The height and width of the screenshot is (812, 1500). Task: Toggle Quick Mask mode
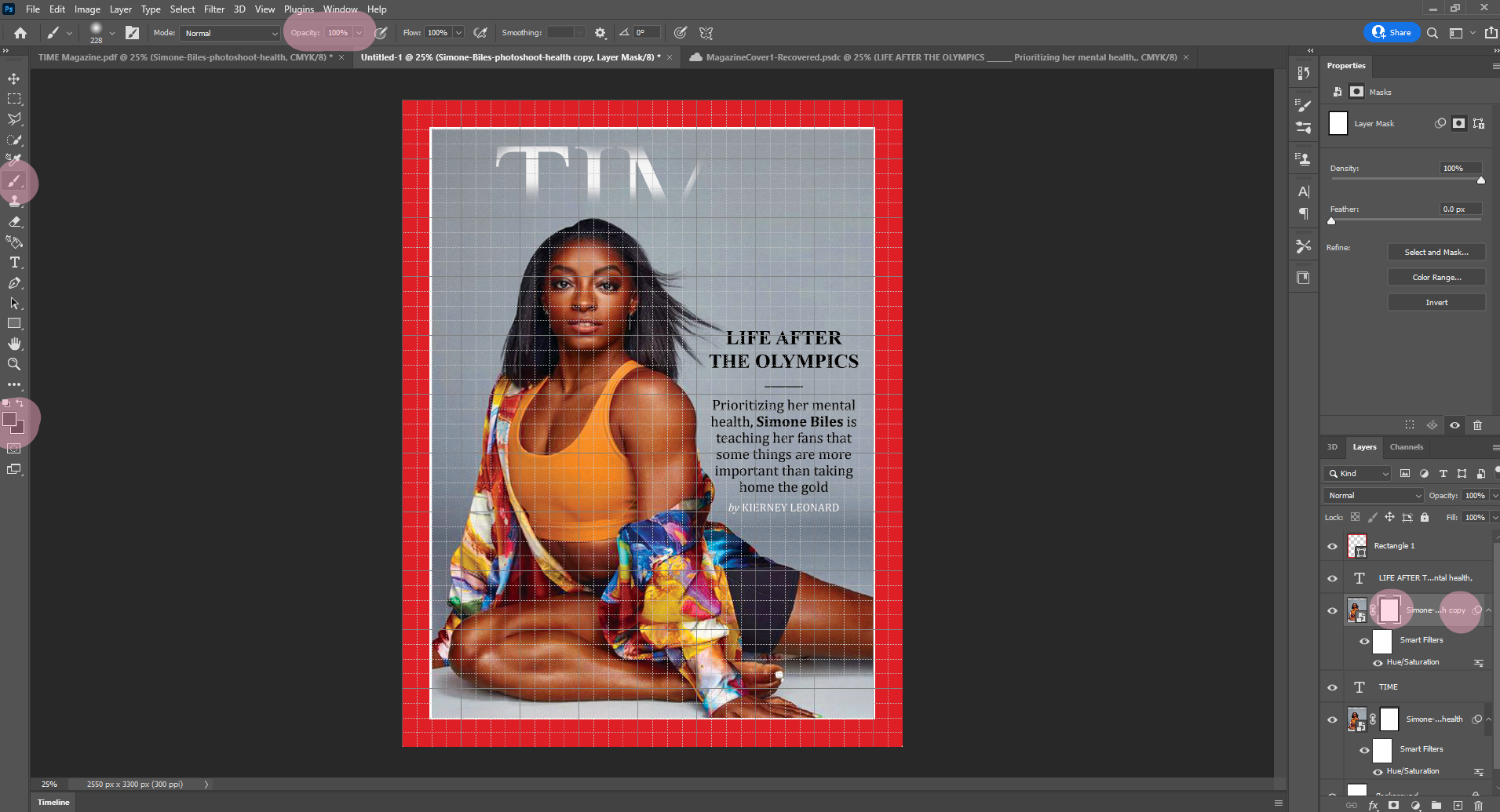pos(14,449)
